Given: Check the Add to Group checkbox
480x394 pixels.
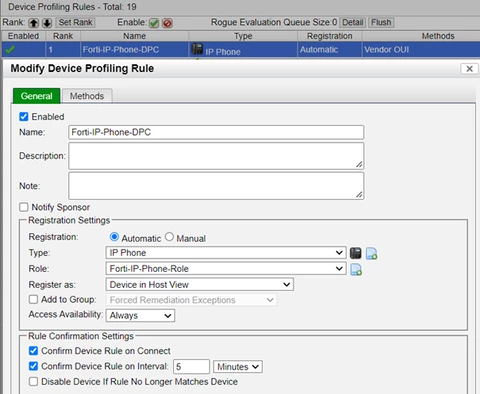Looking at the screenshot, I should [x=33, y=299].
